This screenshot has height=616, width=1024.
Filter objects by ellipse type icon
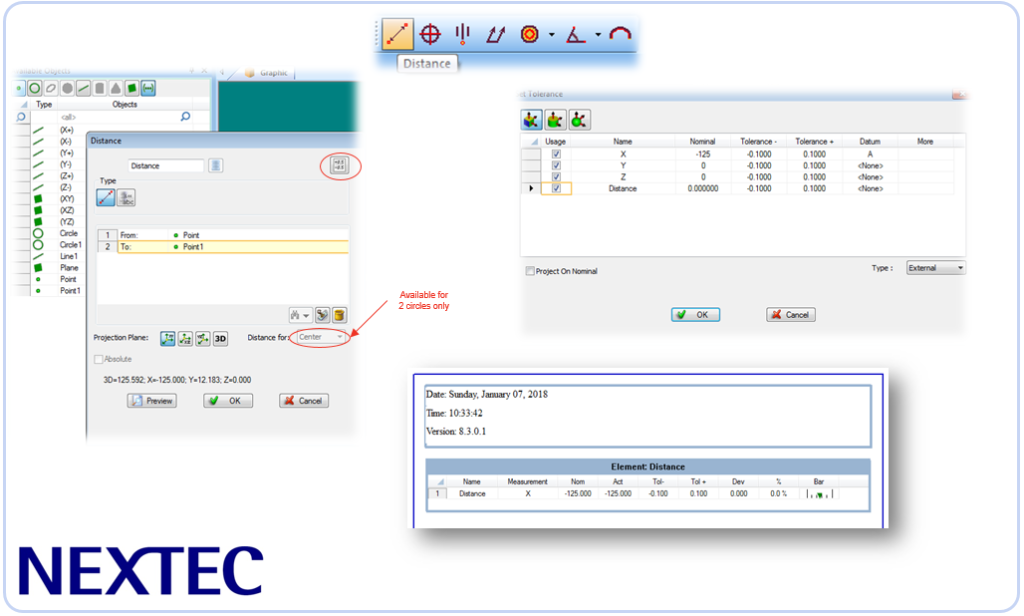[51, 88]
